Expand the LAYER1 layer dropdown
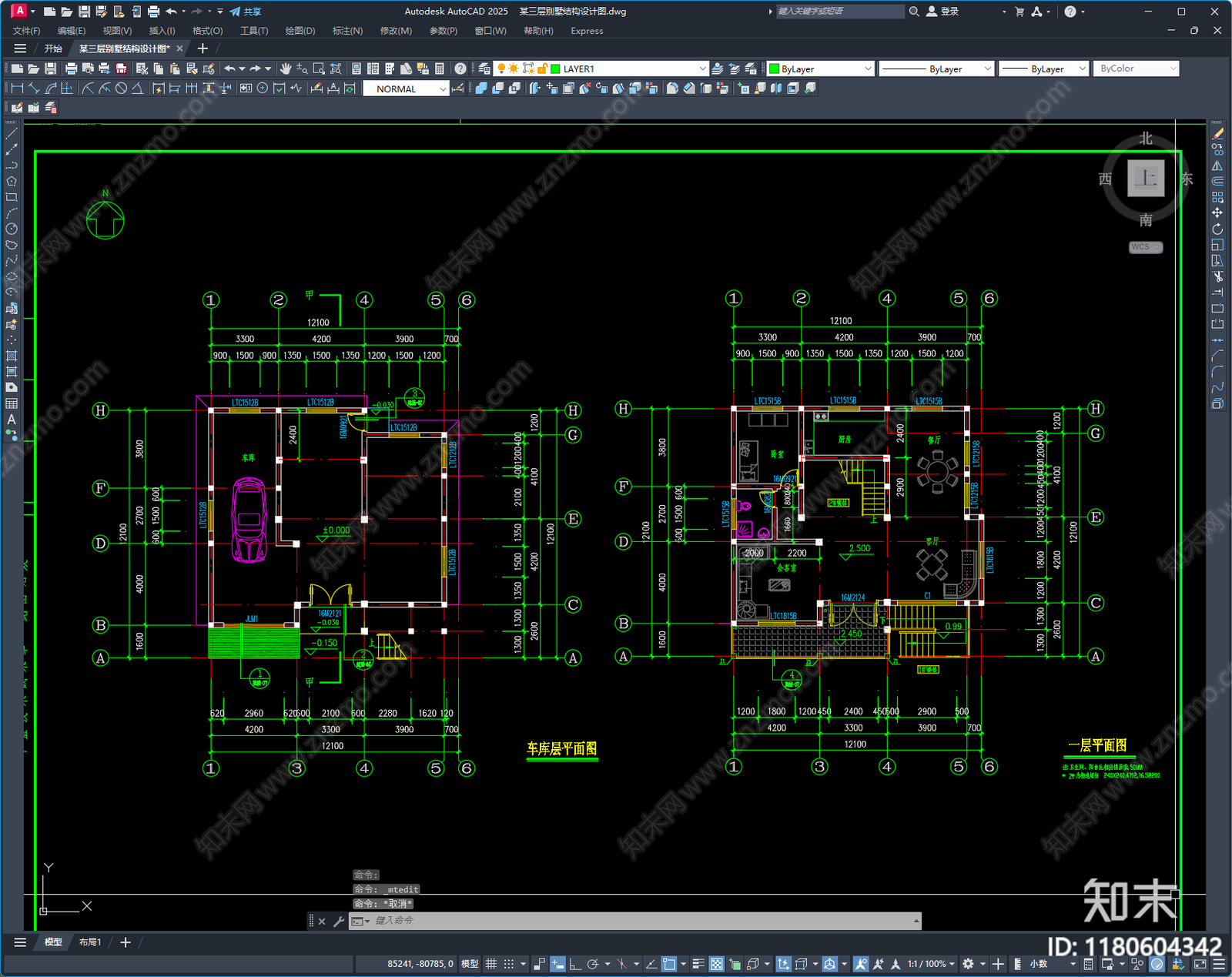This screenshot has width=1232, height=977. point(702,69)
